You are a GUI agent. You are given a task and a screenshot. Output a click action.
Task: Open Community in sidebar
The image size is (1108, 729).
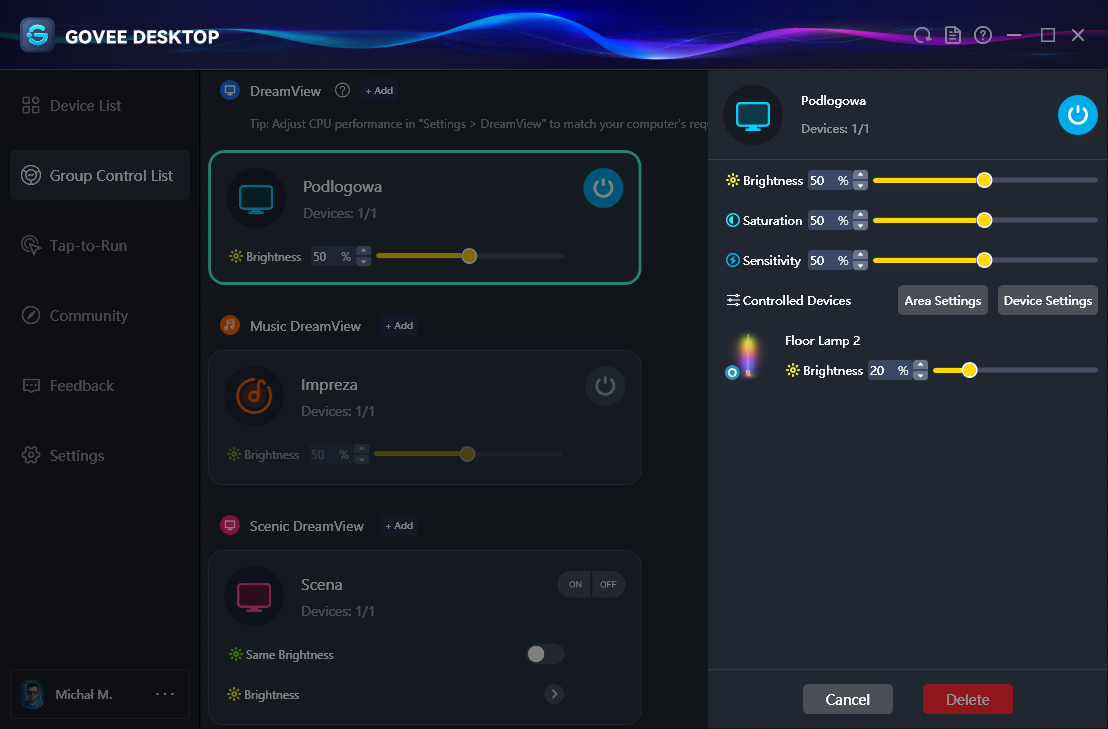click(100, 315)
